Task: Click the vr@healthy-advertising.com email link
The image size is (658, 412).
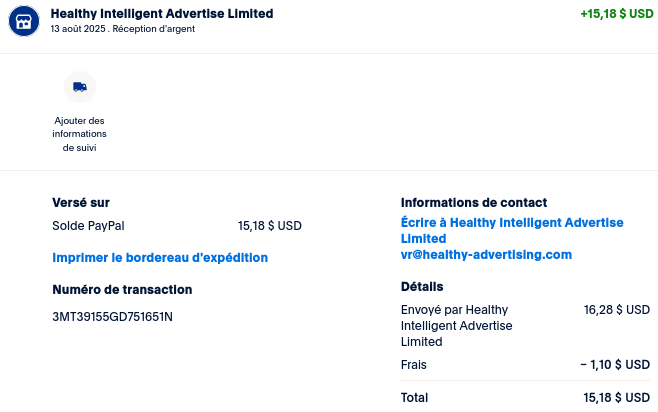Action: 486,255
